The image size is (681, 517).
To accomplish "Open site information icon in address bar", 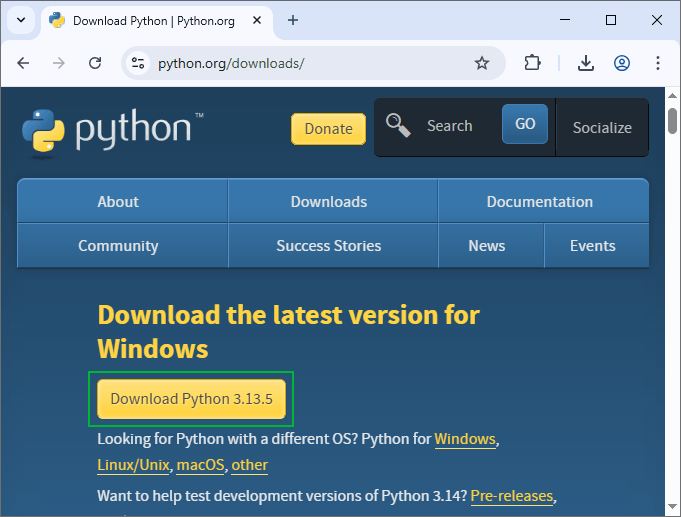I will click(138, 63).
